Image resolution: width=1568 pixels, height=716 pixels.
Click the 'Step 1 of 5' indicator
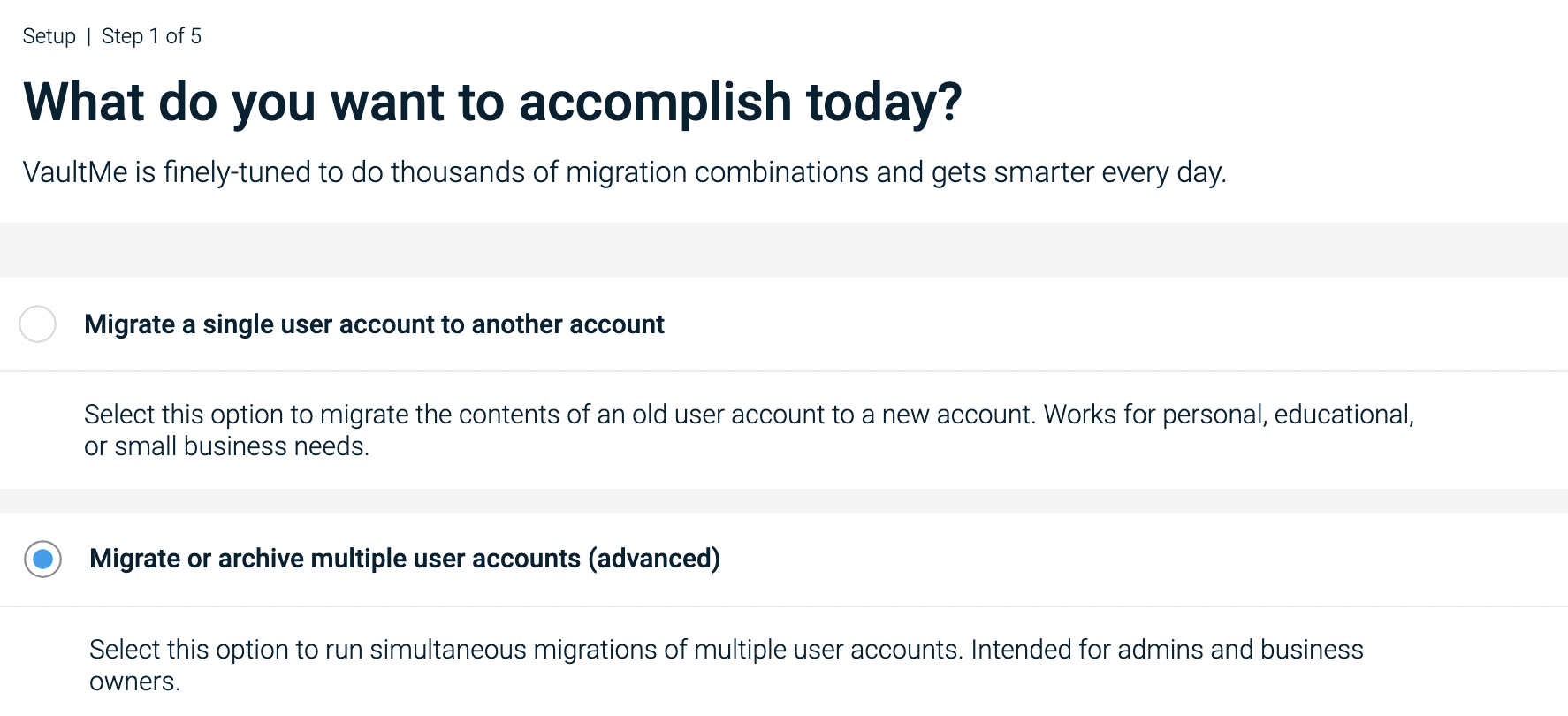pos(151,36)
